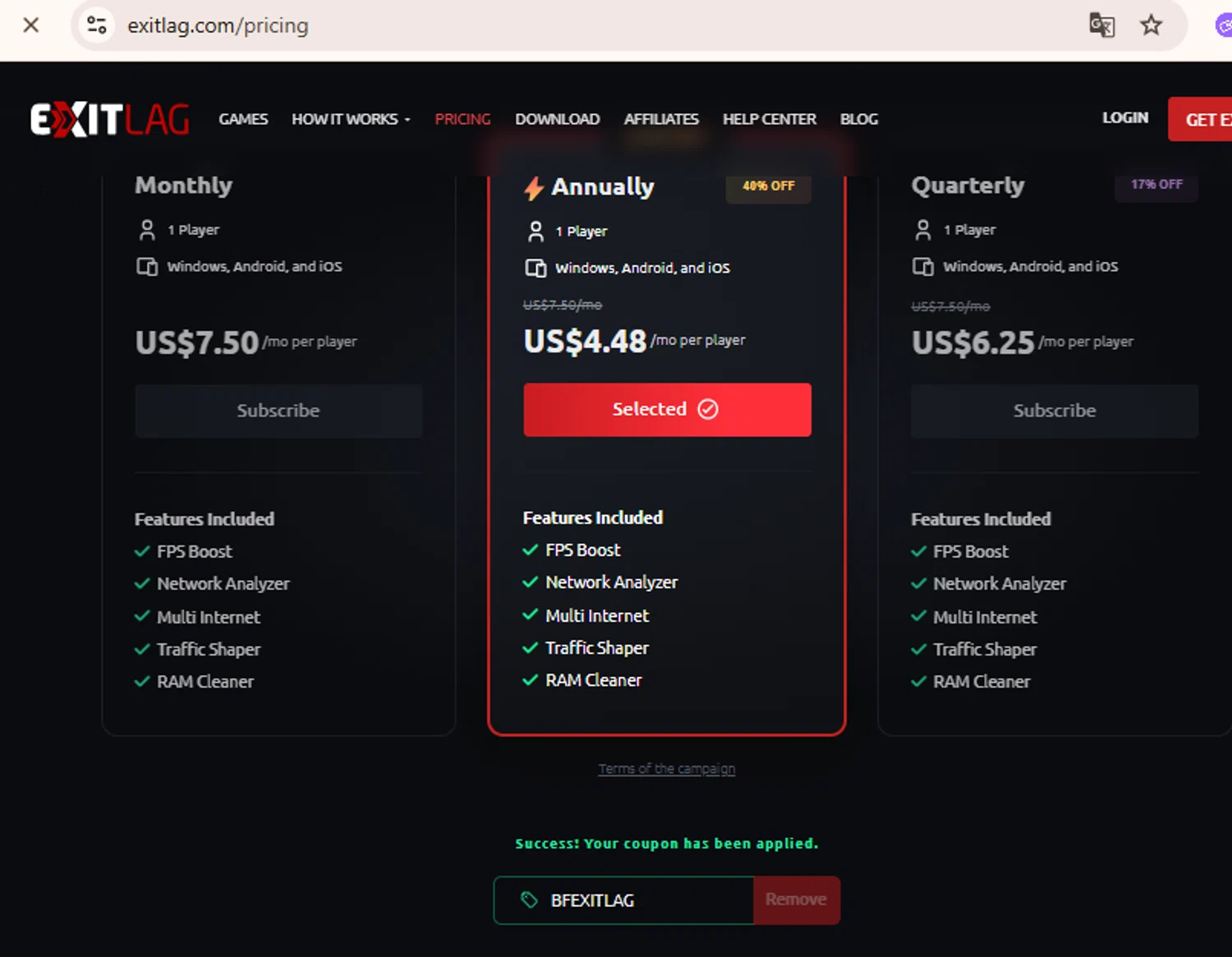Image resolution: width=1232 pixels, height=957 pixels.
Task: Expand the How It Works menu
Action: pyautogui.click(x=351, y=119)
